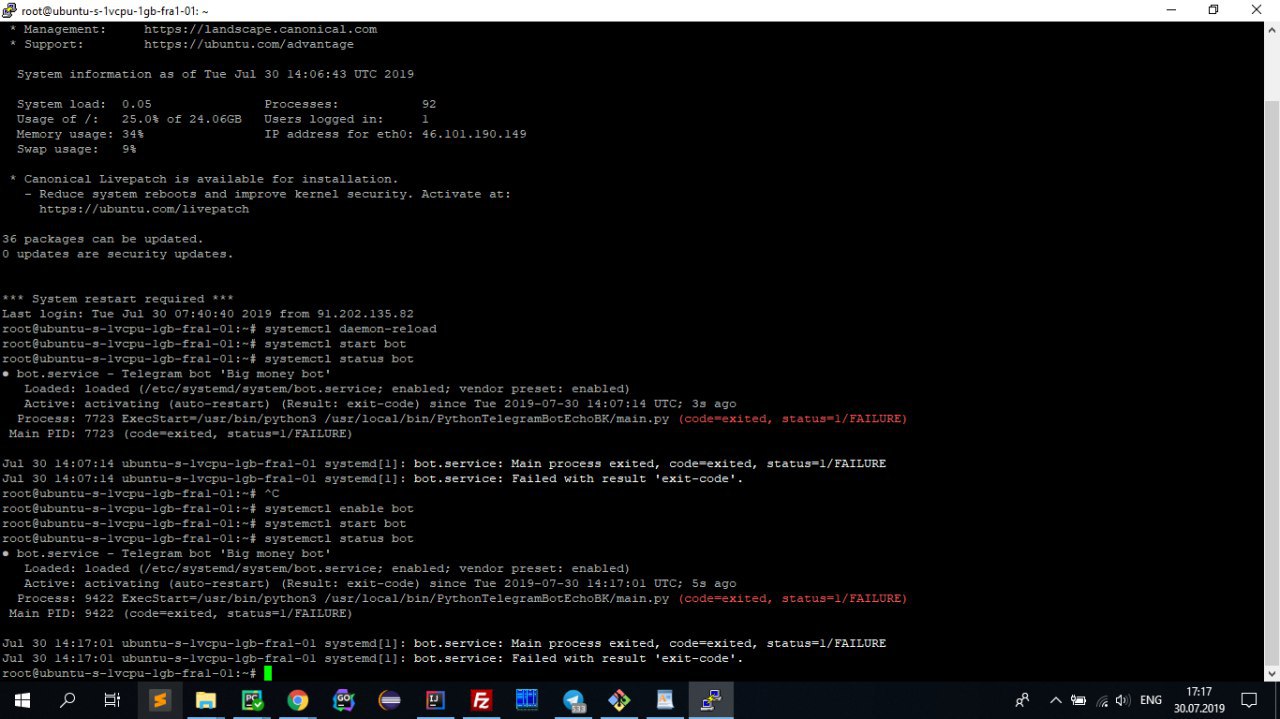Viewport: 1280px width, 719px height.
Task: Open Task View on the taskbar
Action: (112, 700)
